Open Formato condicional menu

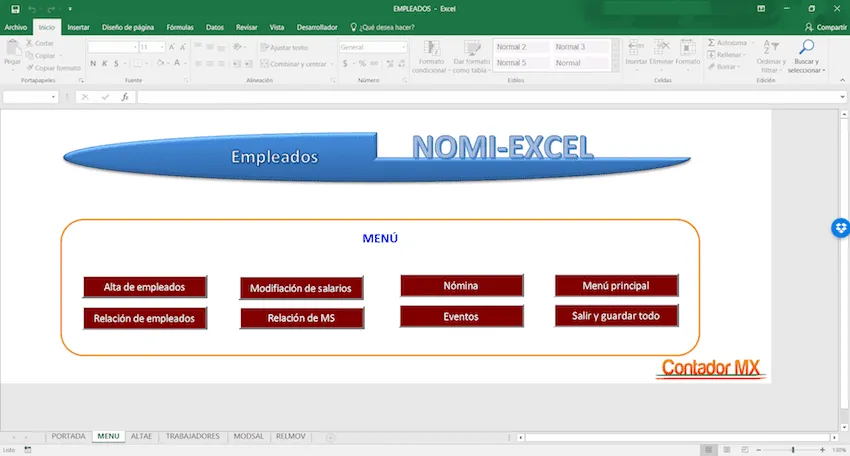tap(432, 56)
